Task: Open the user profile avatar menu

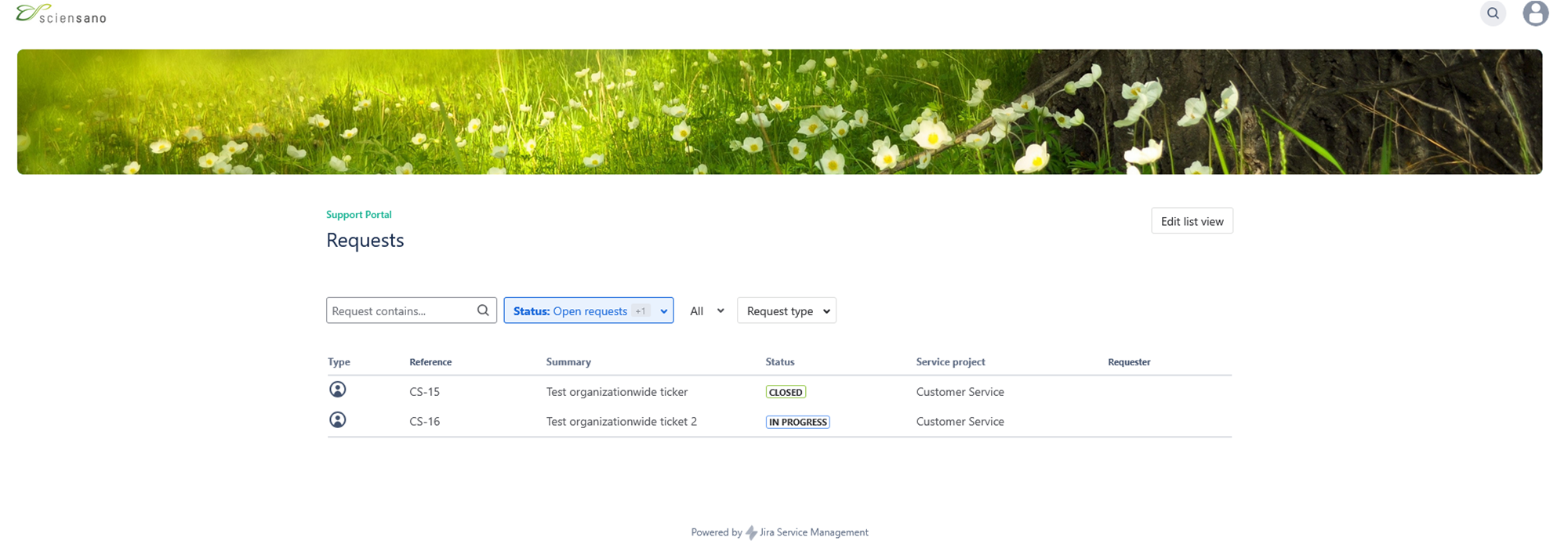Action: pyautogui.click(x=1535, y=13)
